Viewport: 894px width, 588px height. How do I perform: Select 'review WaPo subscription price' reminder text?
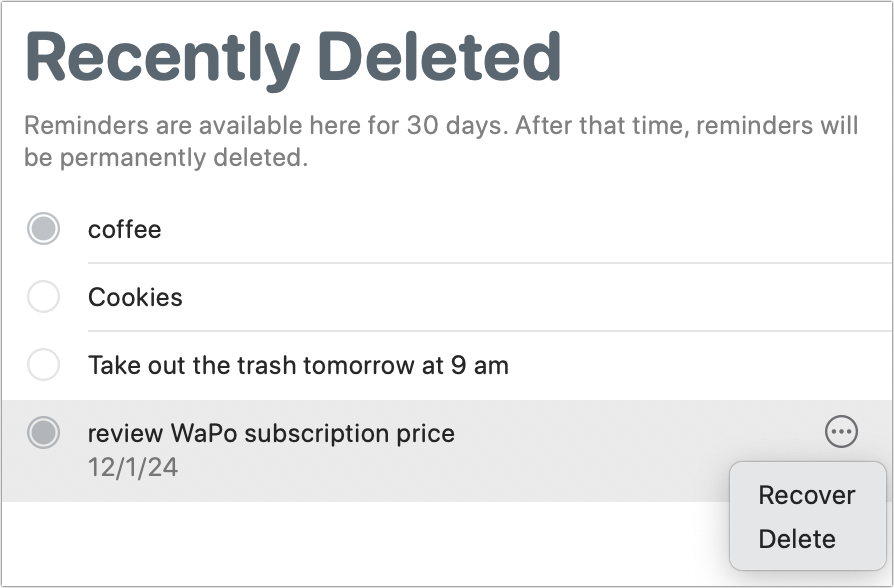[x=271, y=433]
